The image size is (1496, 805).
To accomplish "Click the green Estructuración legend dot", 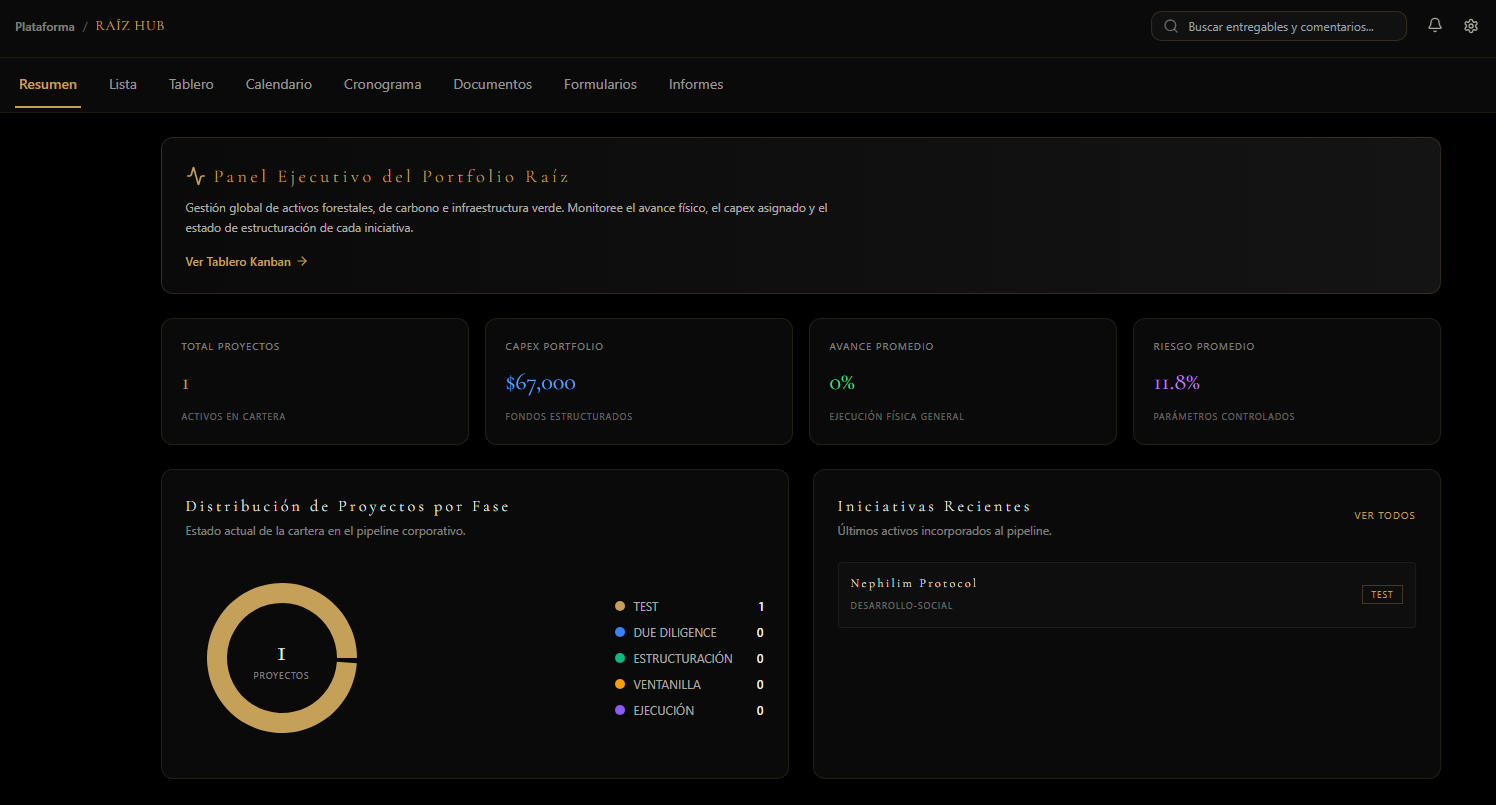I will [620, 658].
